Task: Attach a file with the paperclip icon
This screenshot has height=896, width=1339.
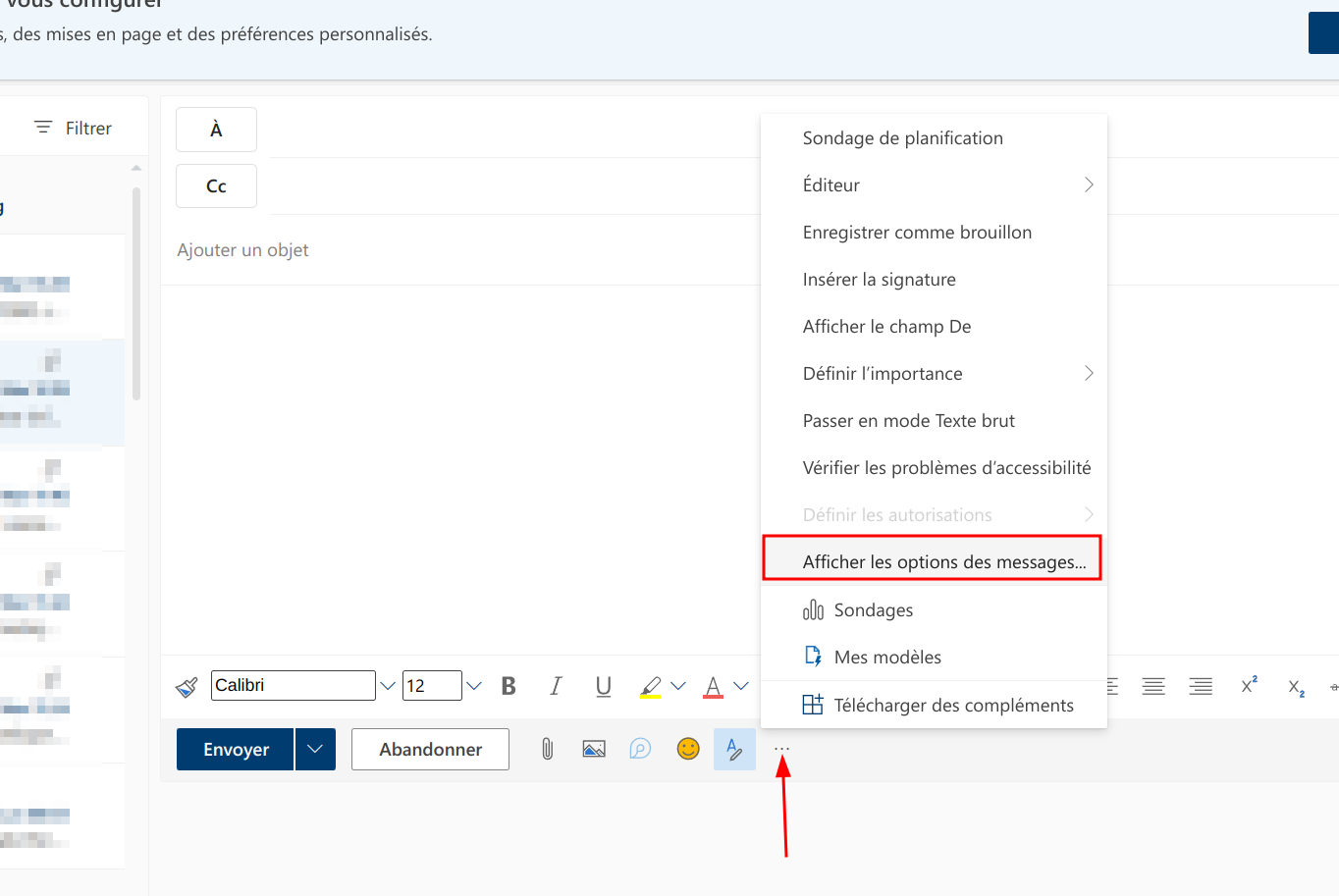Action: [x=547, y=749]
